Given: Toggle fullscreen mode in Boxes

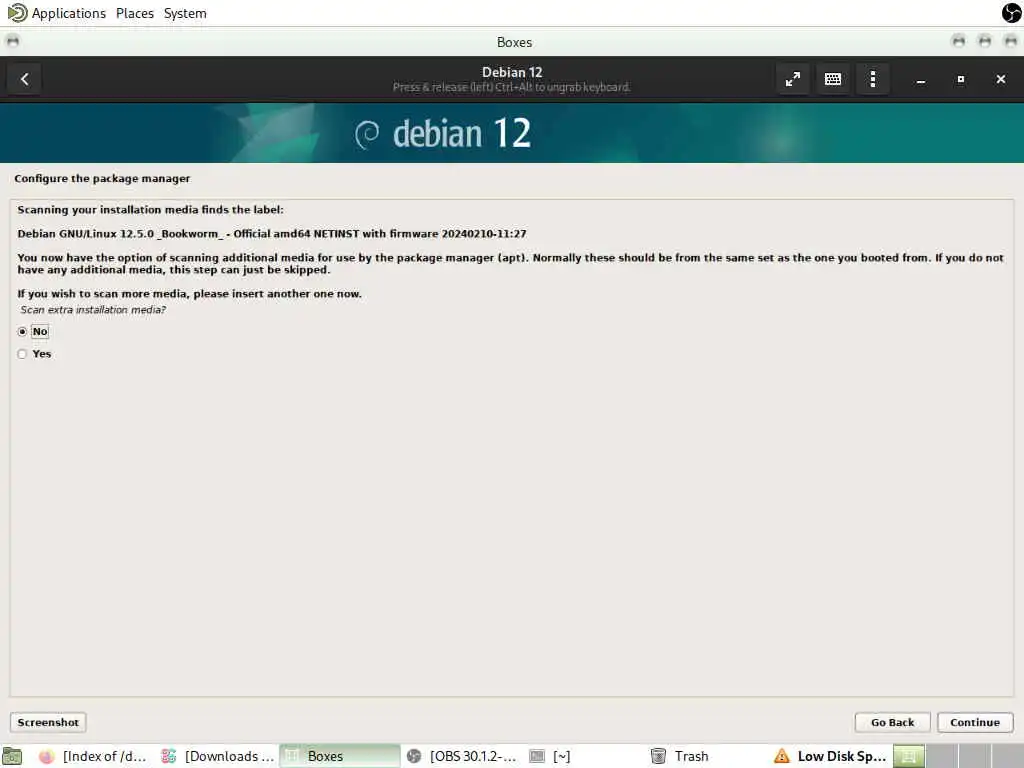Looking at the screenshot, I should click(x=793, y=79).
